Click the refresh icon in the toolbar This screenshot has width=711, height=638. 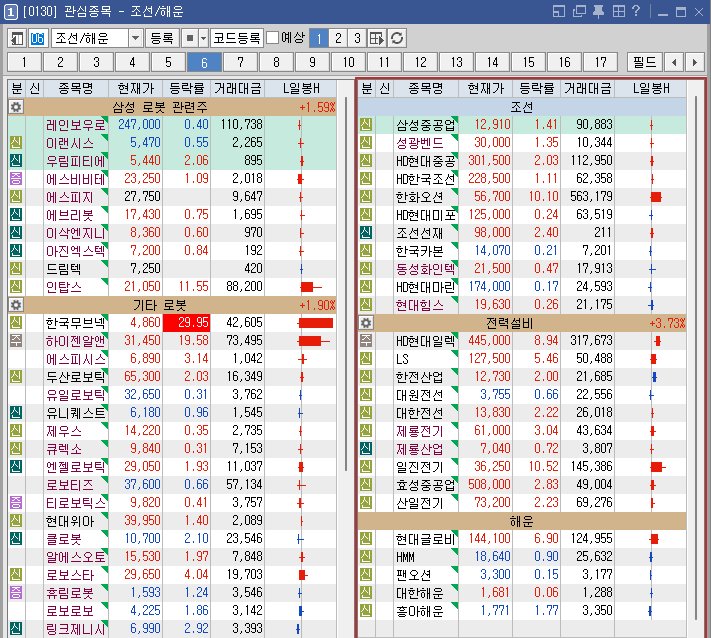tap(397, 38)
